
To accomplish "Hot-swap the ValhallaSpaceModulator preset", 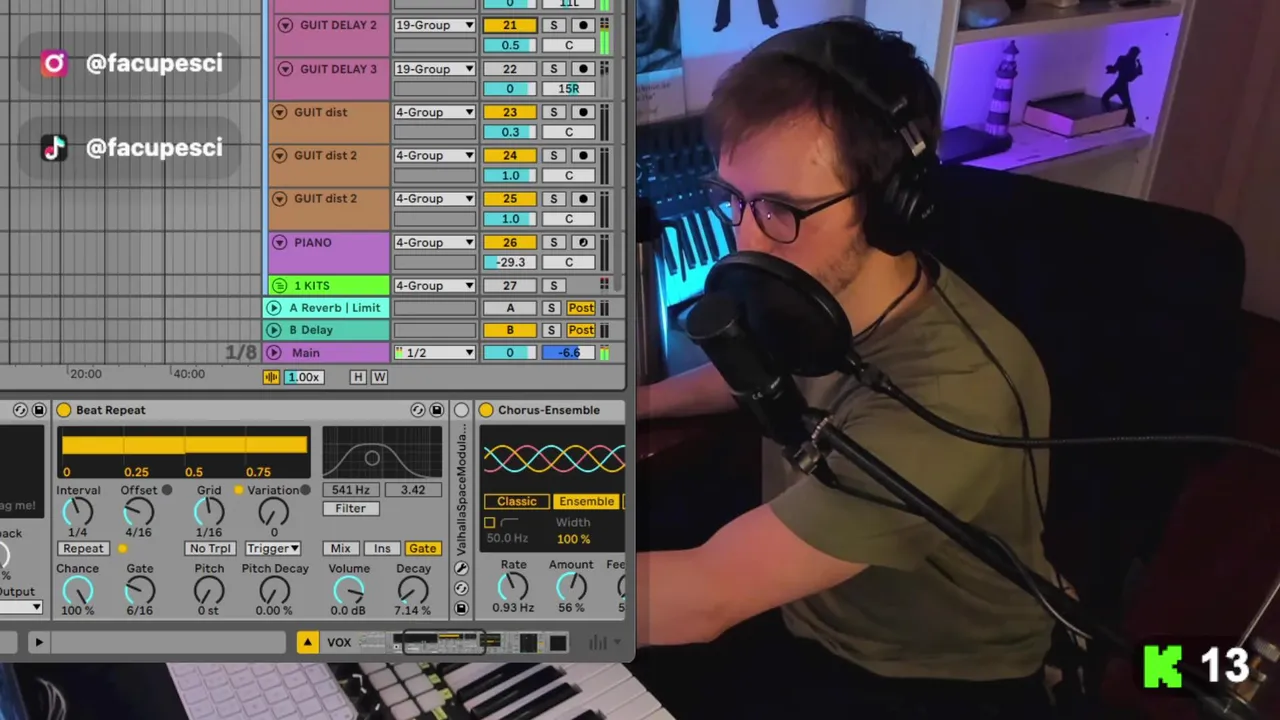I will pyautogui.click(x=461, y=588).
